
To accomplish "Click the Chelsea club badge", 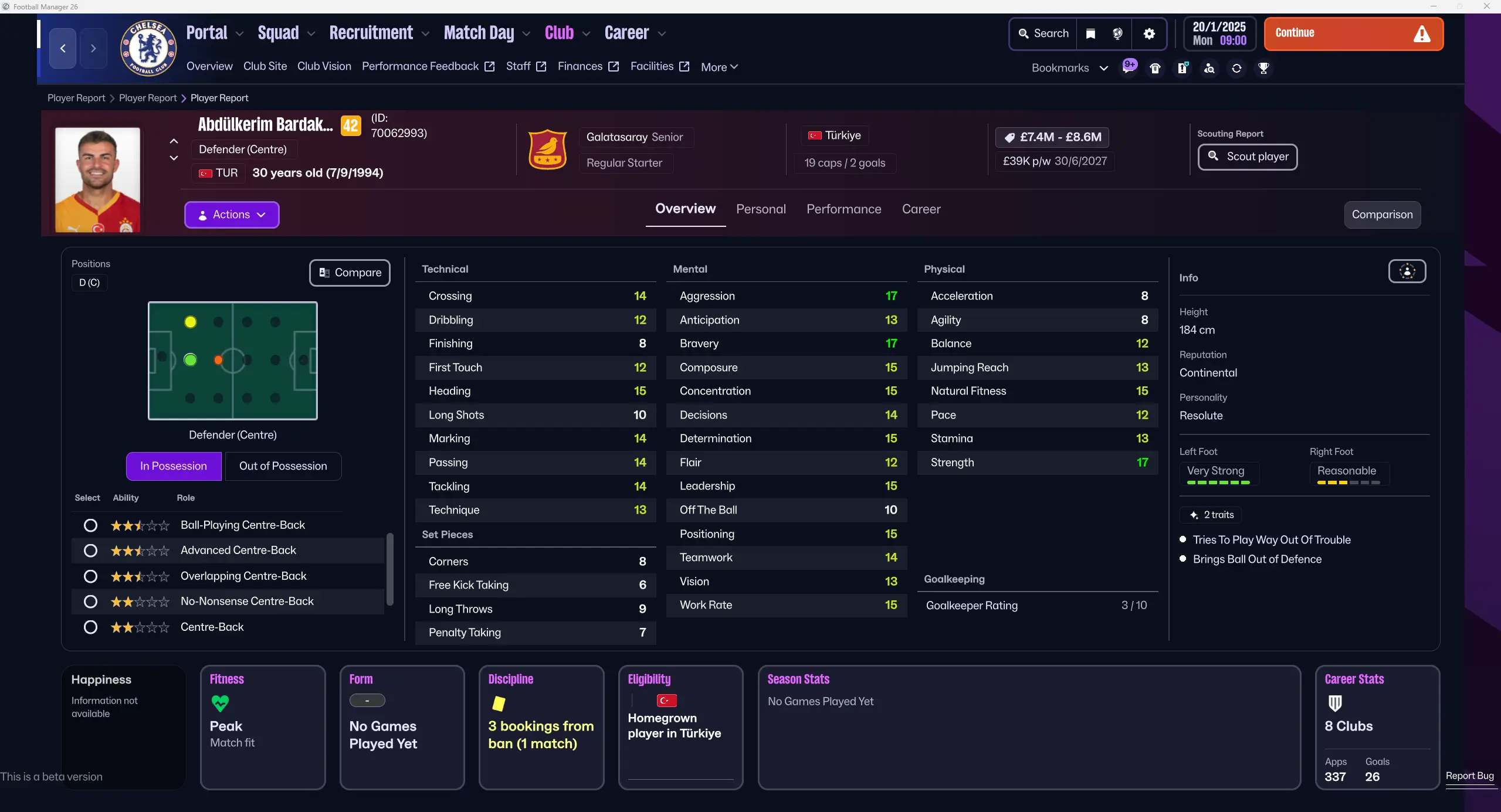I will tap(148, 48).
